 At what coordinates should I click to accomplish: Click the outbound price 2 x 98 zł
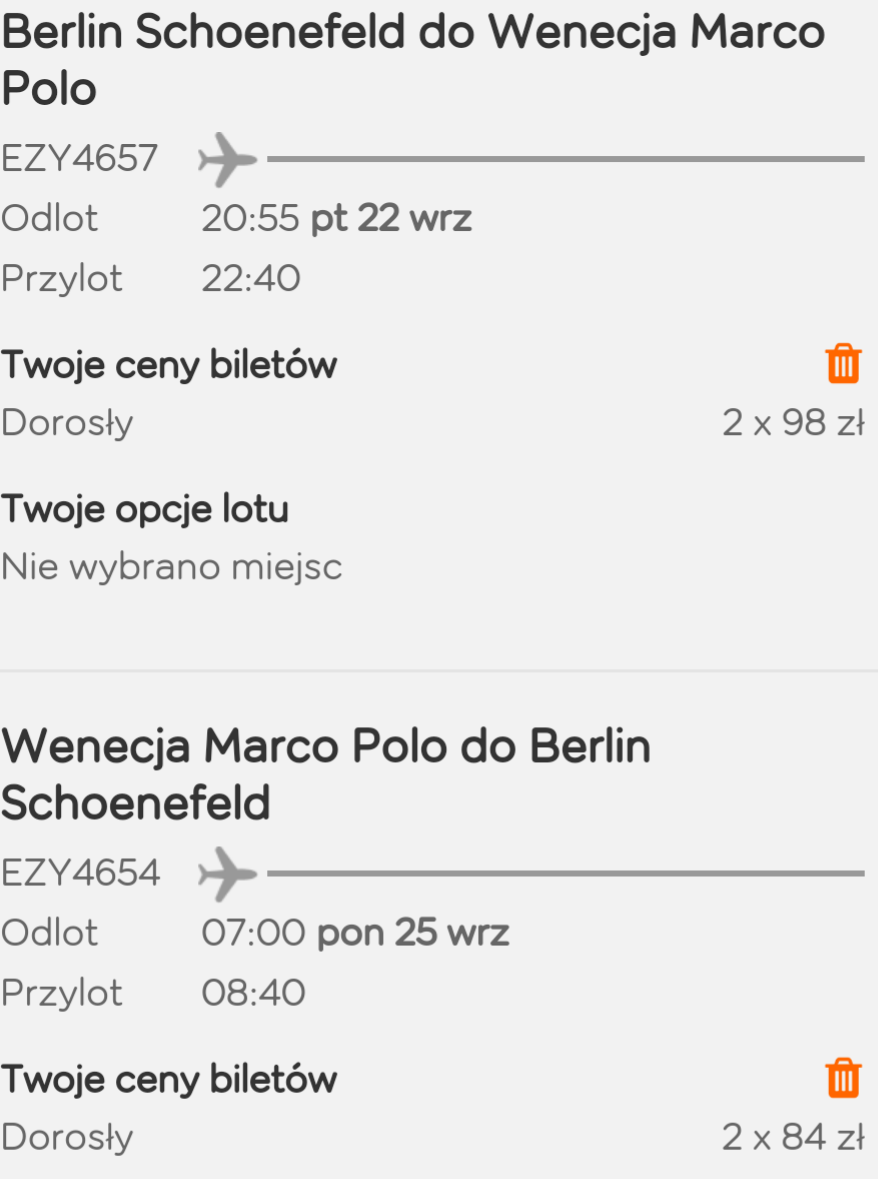(794, 423)
